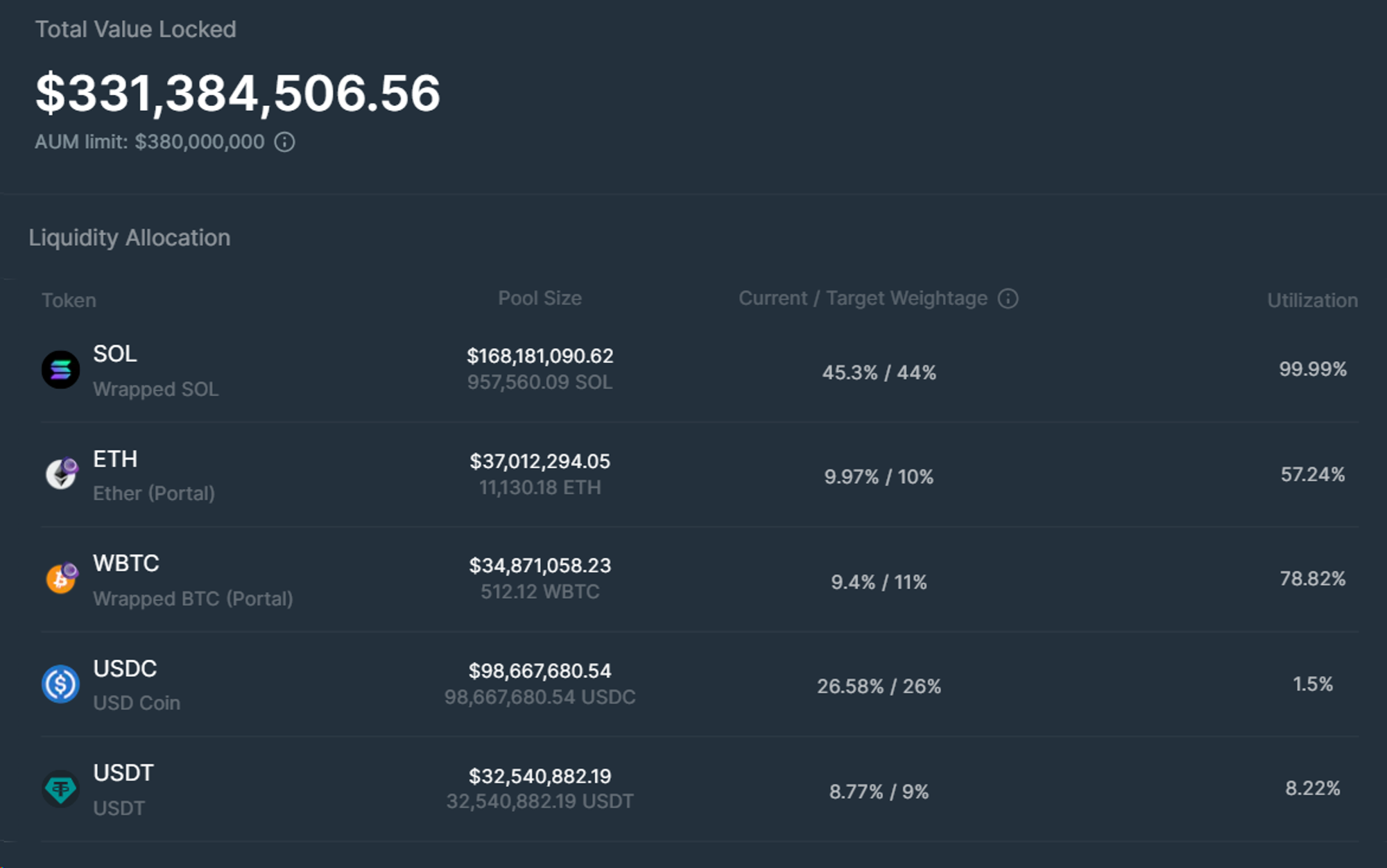Image resolution: width=1387 pixels, height=868 pixels.
Task: Click the SOL token logo icon
Action: [x=60, y=370]
